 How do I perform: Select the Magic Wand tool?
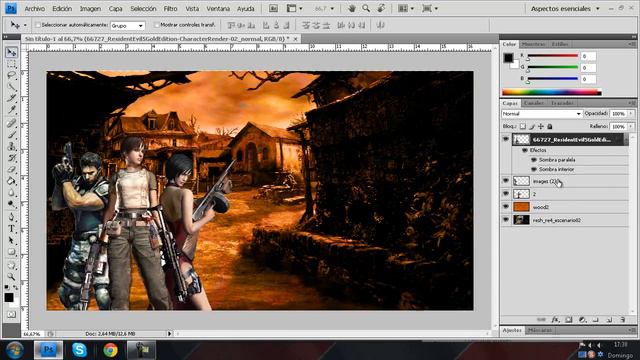point(11,87)
